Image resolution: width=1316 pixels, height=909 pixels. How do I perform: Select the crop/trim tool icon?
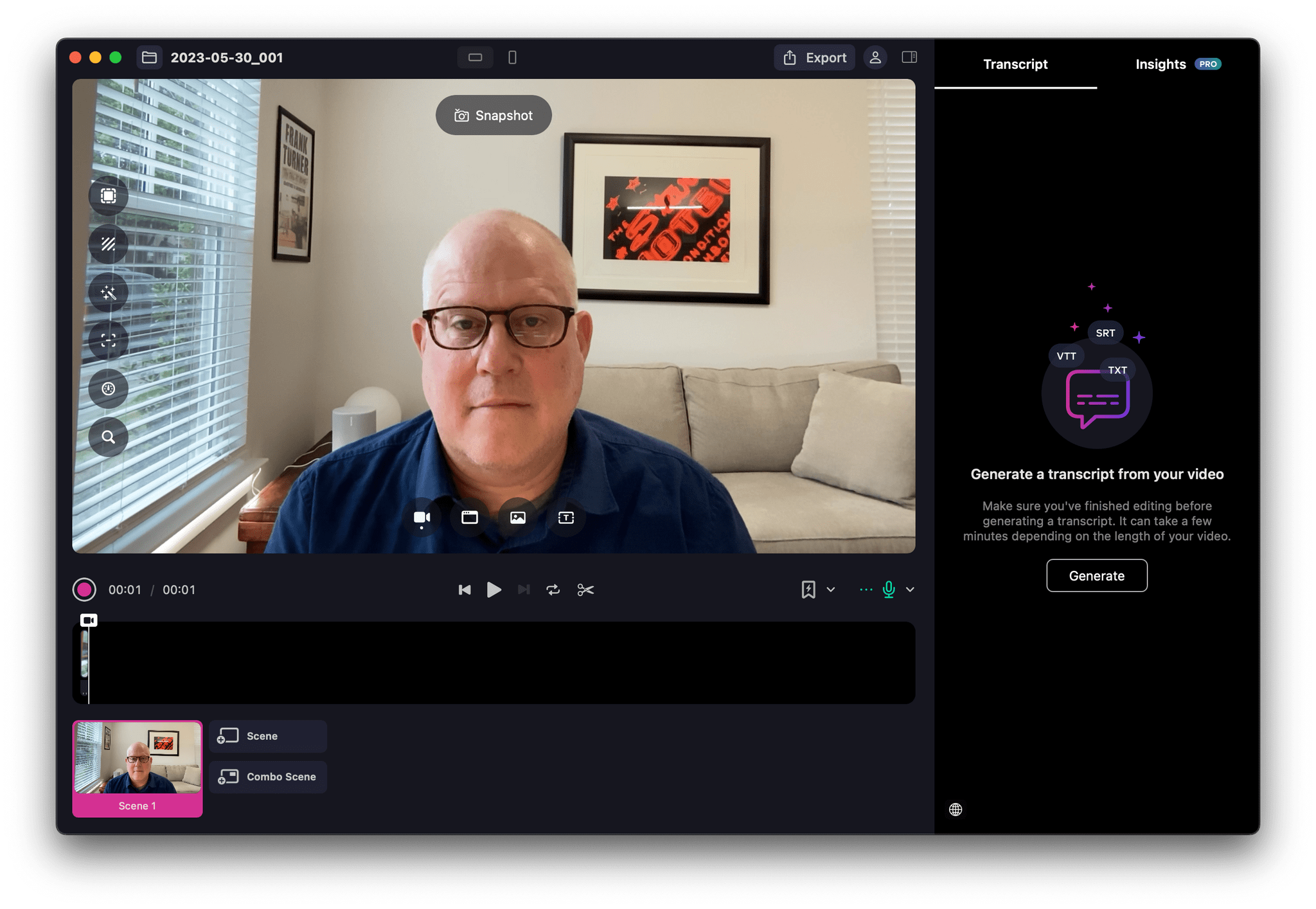pyautogui.click(x=586, y=590)
